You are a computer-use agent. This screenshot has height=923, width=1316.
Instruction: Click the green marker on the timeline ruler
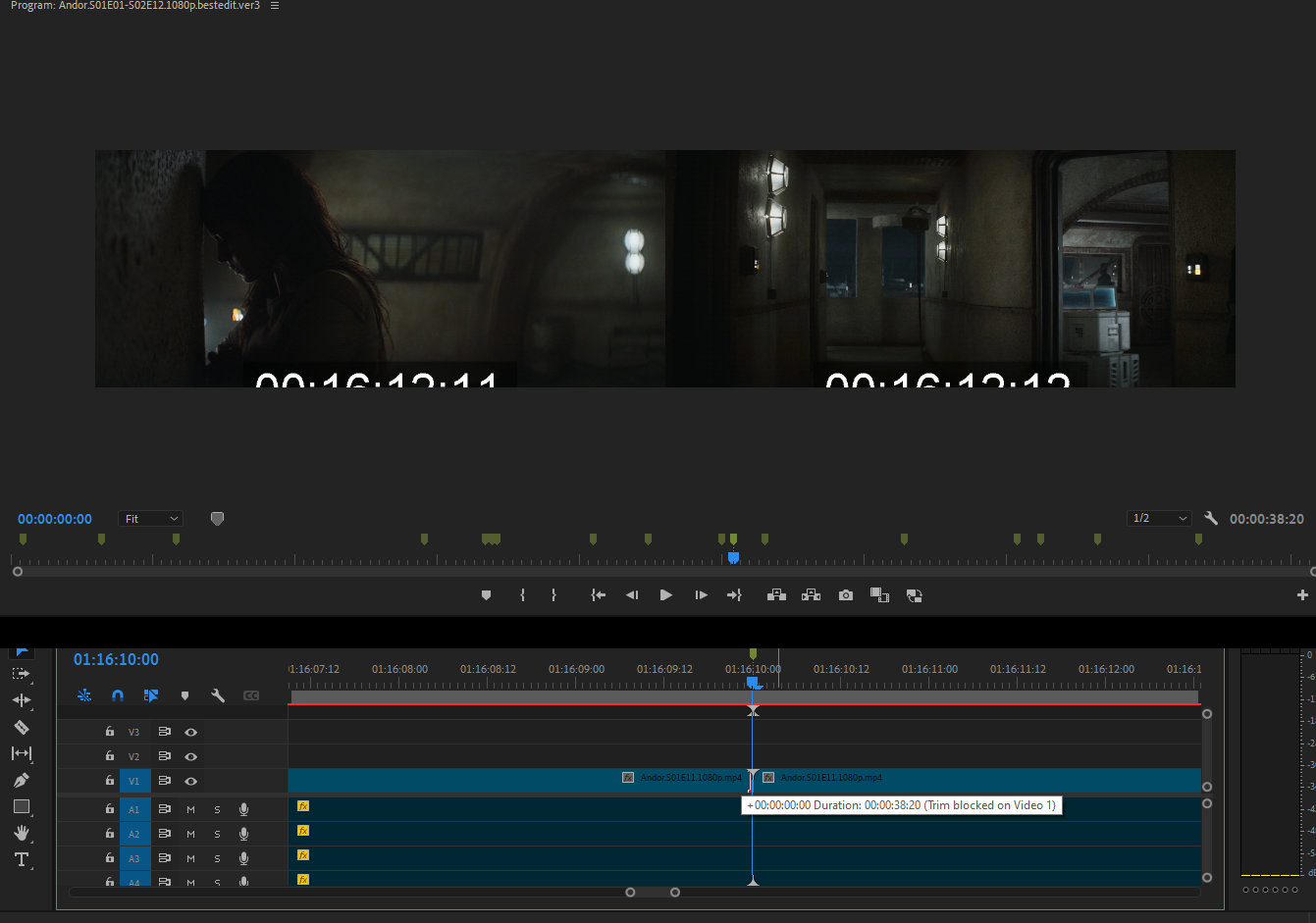click(753, 653)
